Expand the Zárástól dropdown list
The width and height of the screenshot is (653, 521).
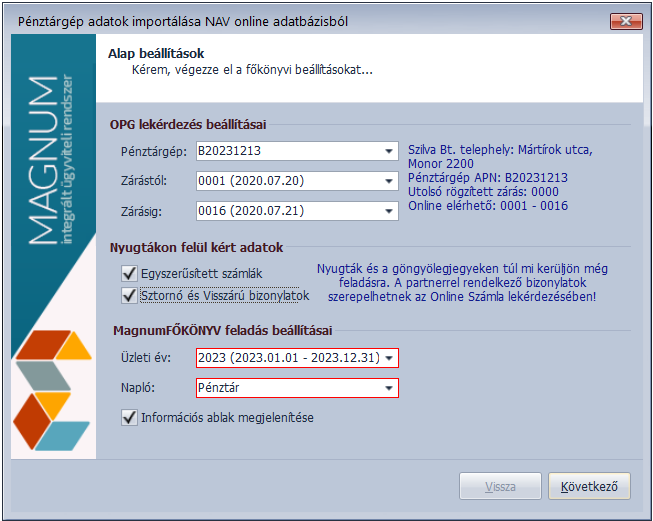click(389, 181)
